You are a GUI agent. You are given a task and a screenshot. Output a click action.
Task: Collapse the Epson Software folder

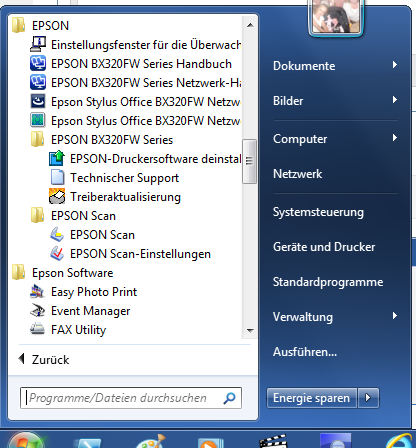click(x=62, y=273)
